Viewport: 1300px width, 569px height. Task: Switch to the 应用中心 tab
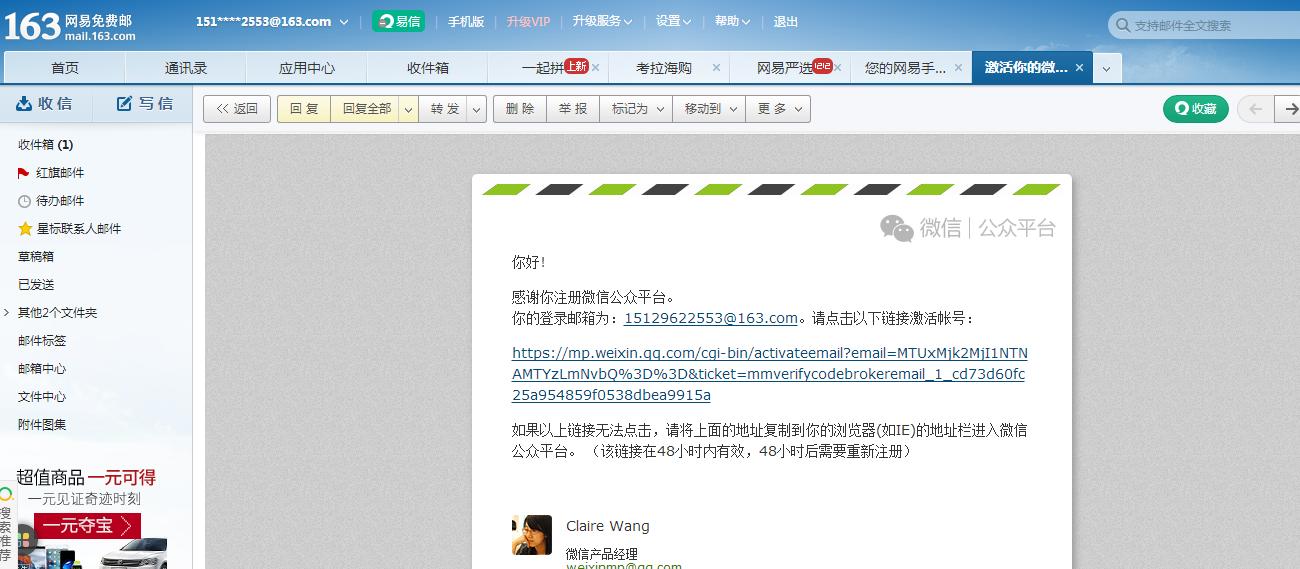(307, 68)
